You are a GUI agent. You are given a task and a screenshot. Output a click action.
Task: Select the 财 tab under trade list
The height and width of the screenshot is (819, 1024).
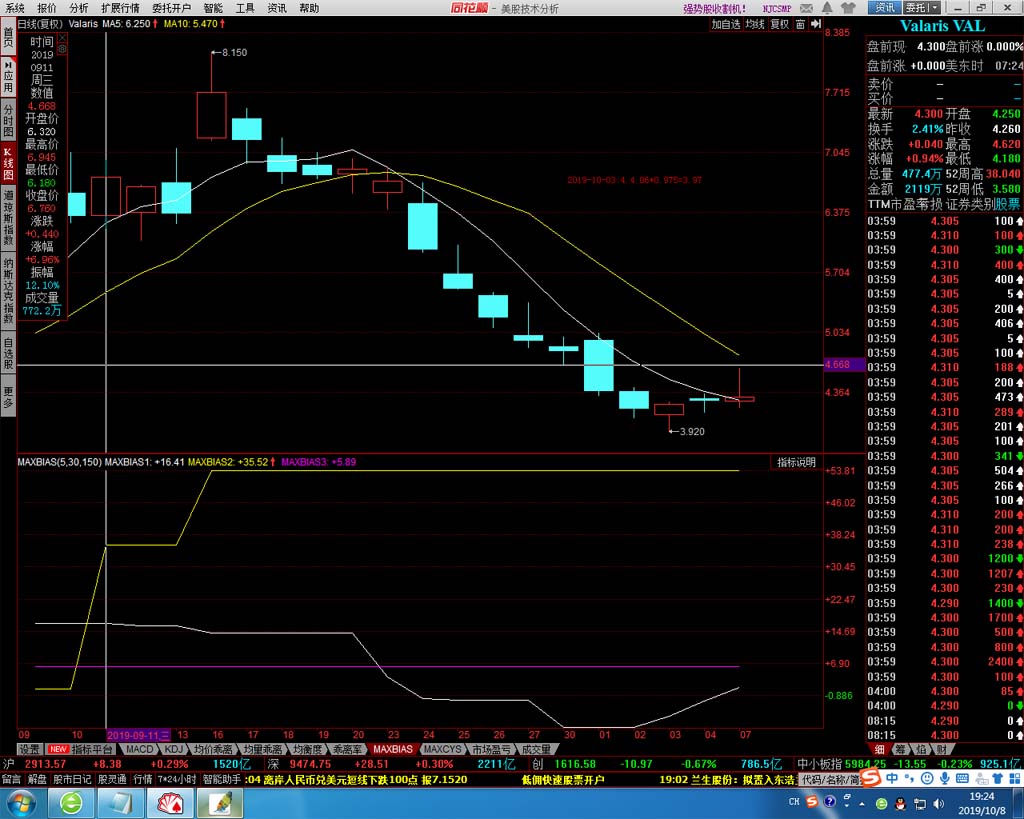pos(941,749)
